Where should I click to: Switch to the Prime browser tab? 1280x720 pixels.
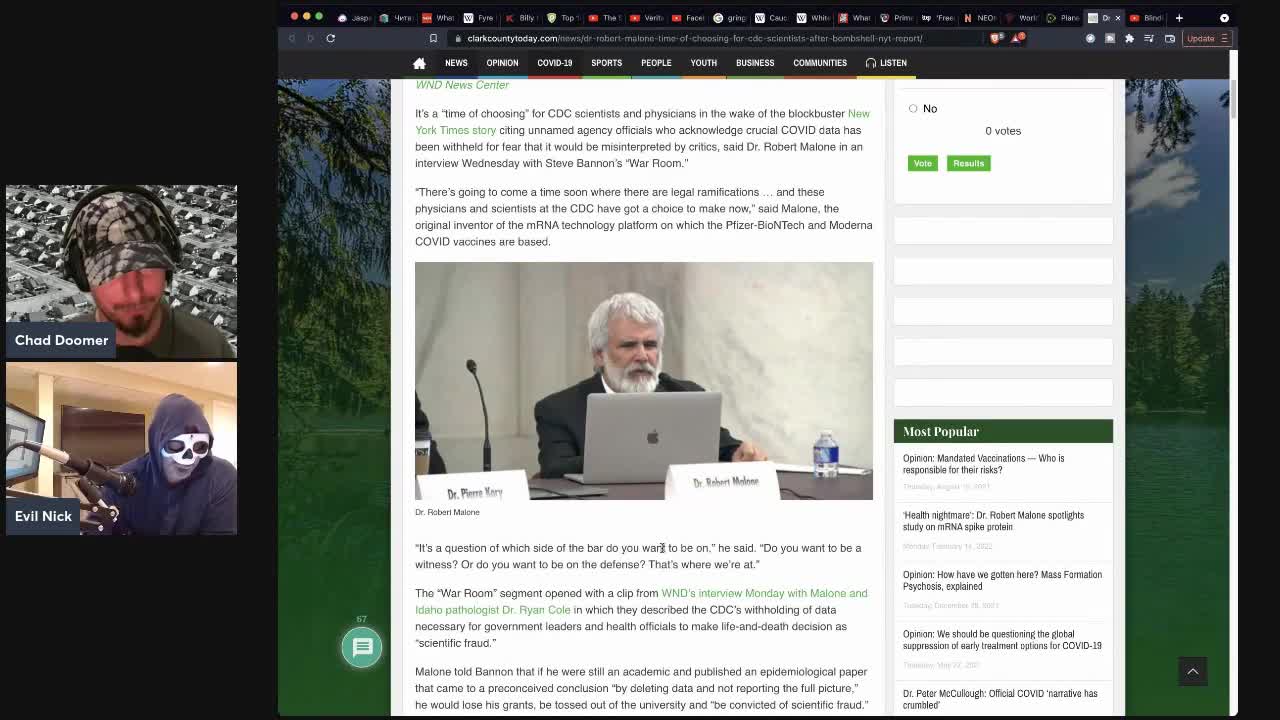899,17
